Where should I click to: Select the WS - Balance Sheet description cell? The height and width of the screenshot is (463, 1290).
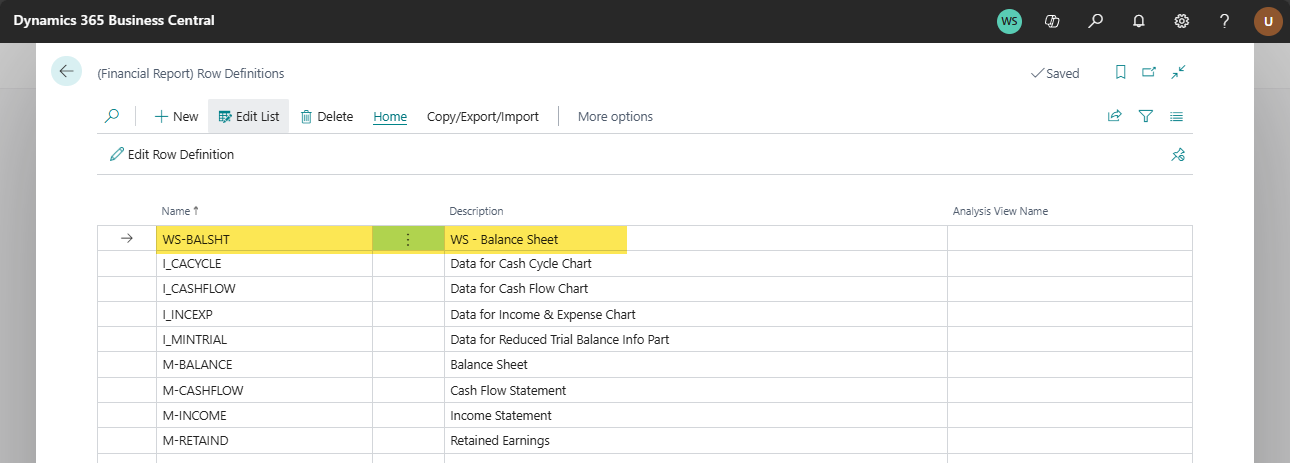click(x=696, y=239)
